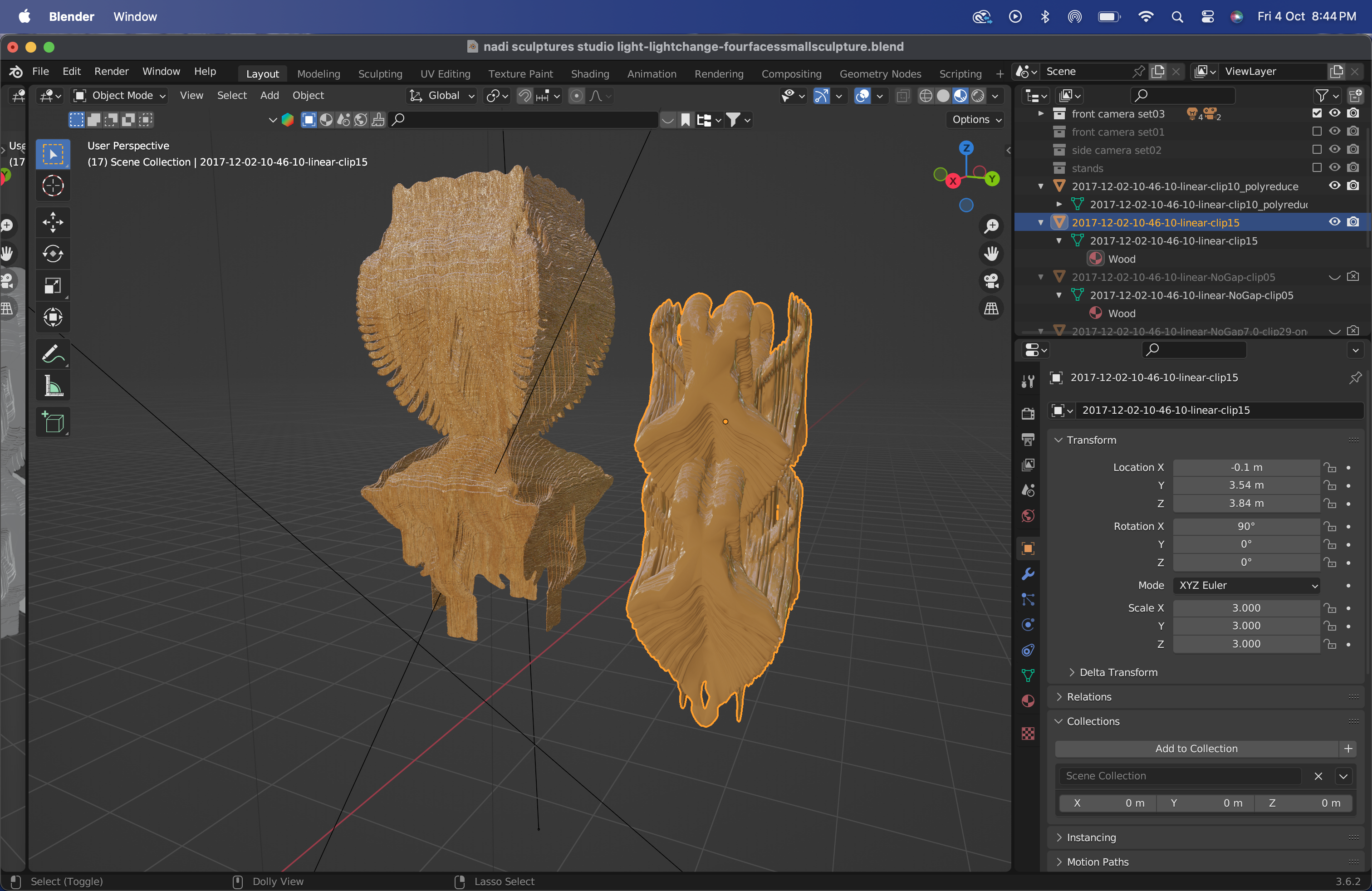Activate the Scale tool

pos(53,286)
